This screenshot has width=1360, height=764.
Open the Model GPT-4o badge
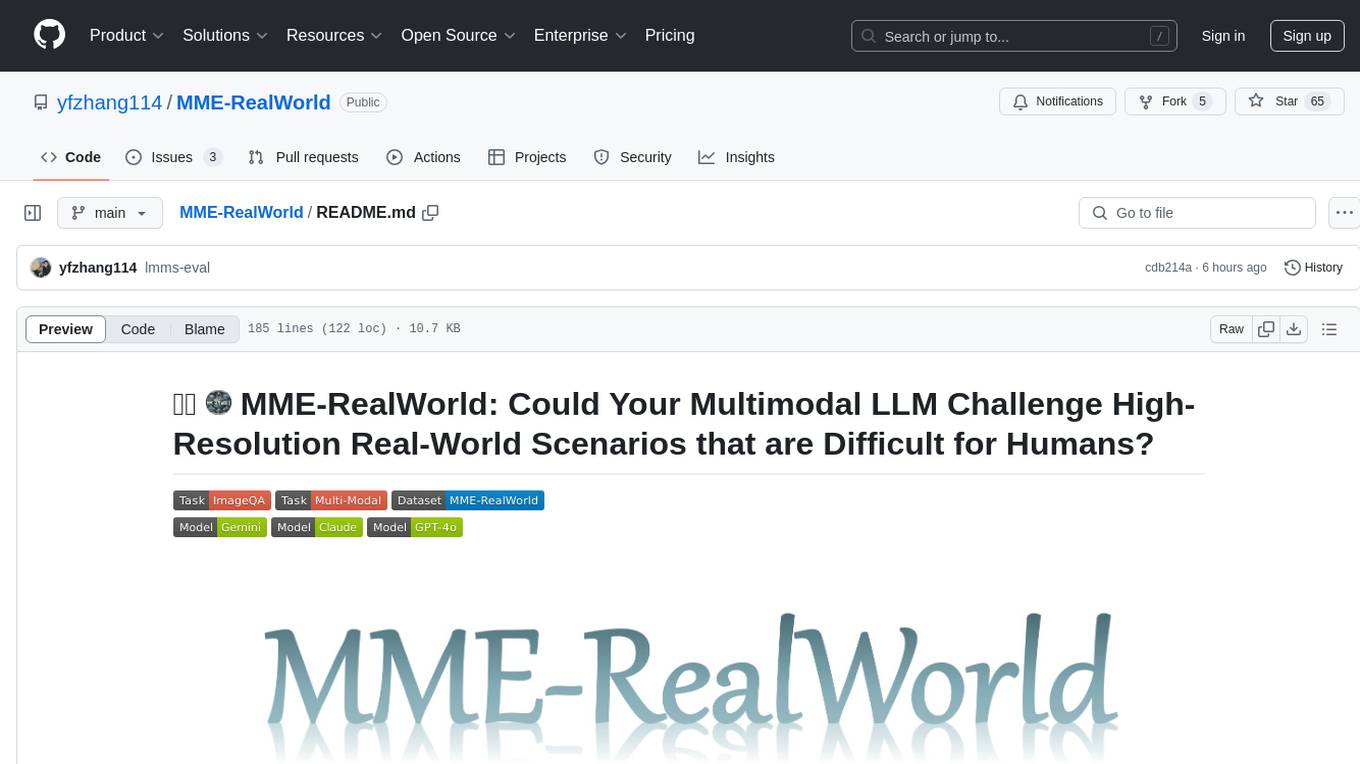coord(415,527)
